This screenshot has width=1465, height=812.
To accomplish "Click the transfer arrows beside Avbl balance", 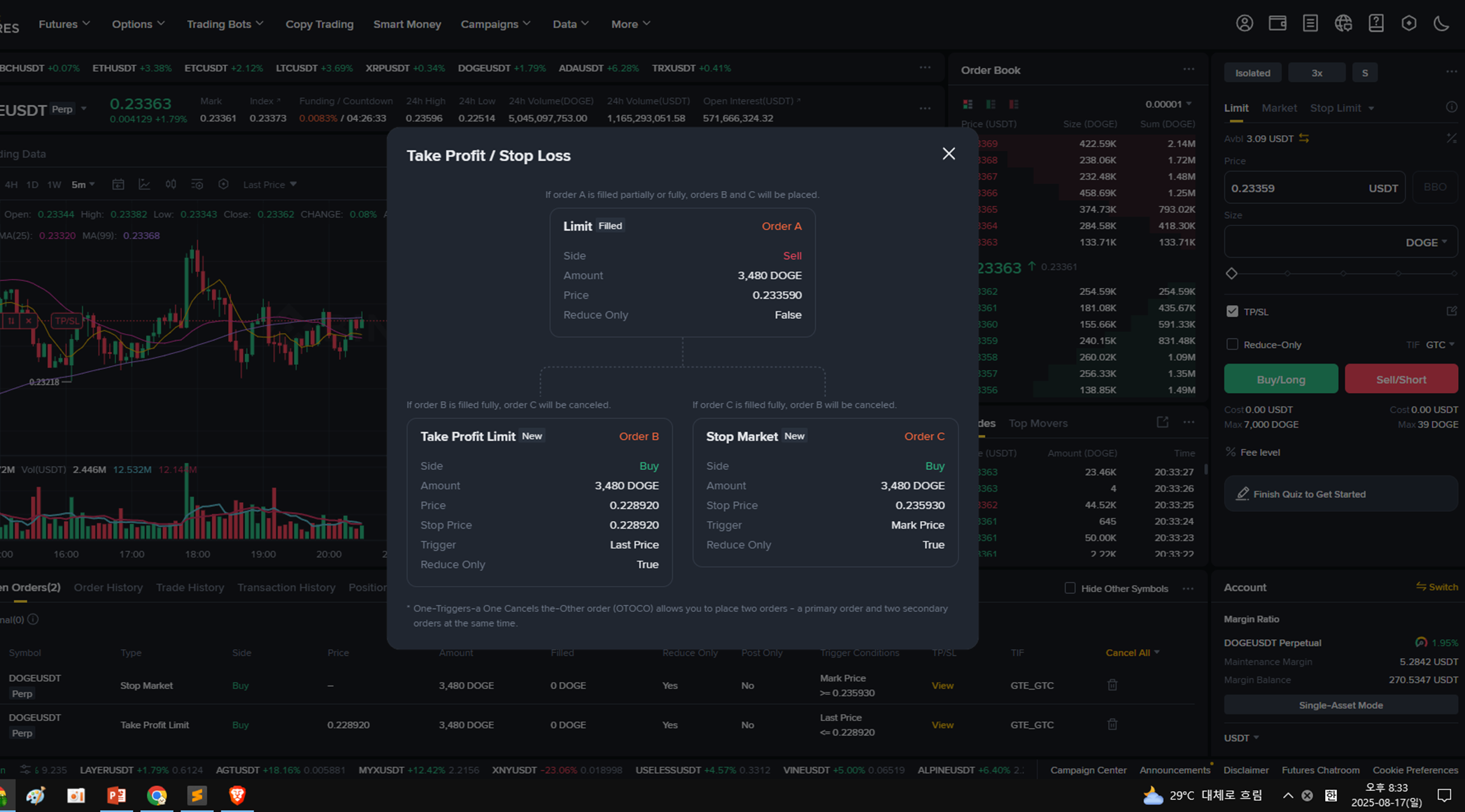I will [1304, 138].
